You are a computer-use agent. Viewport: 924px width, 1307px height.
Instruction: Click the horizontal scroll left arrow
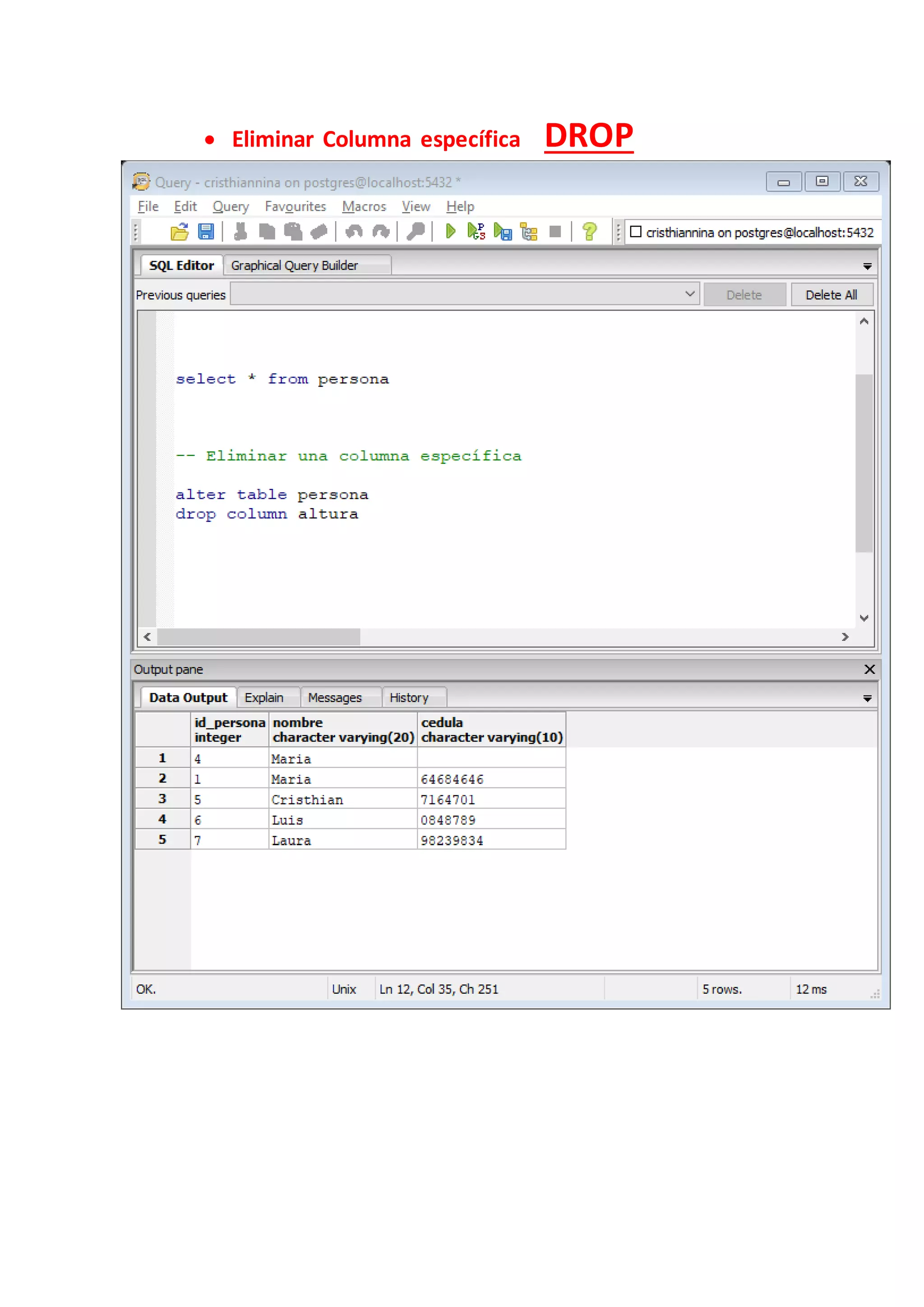pyautogui.click(x=148, y=636)
